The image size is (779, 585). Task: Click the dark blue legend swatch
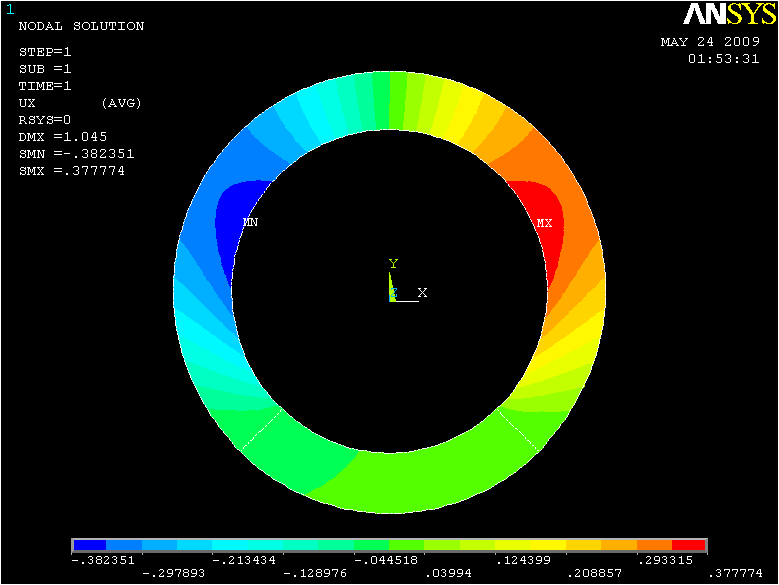pyautogui.click(x=89, y=546)
